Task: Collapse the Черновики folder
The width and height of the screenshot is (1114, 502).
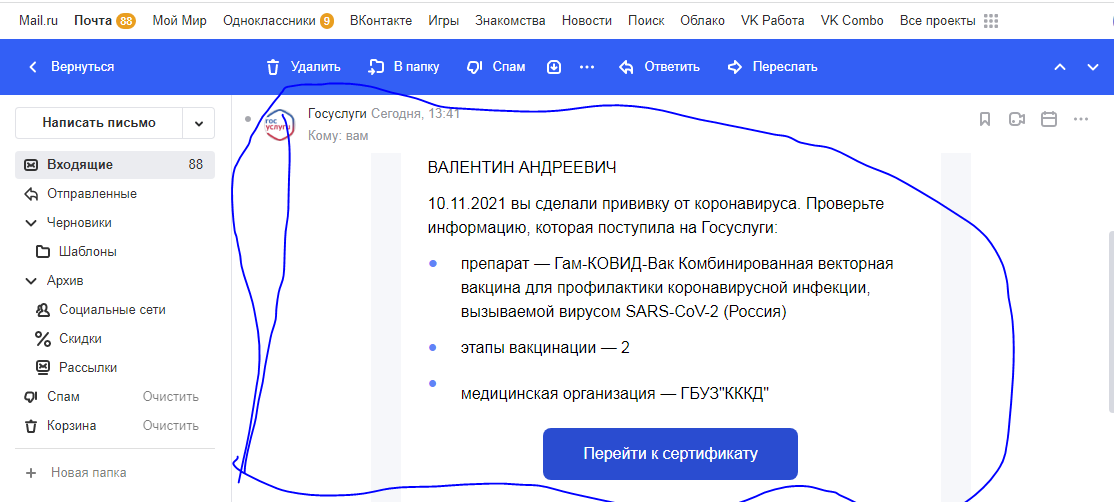Action: pyautogui.click(x=30, y=223)
